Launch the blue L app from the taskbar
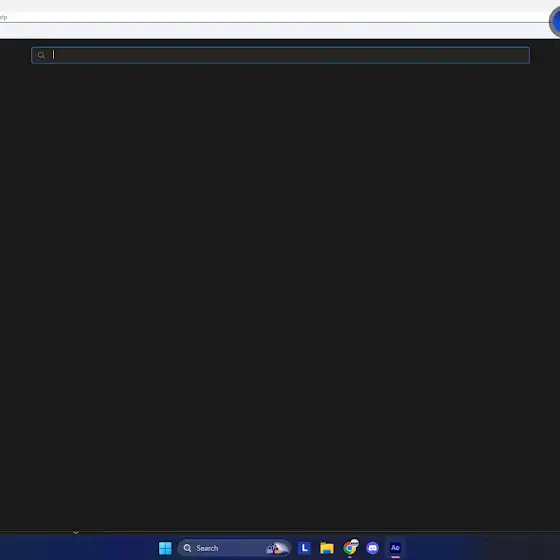 pos(304,548)
